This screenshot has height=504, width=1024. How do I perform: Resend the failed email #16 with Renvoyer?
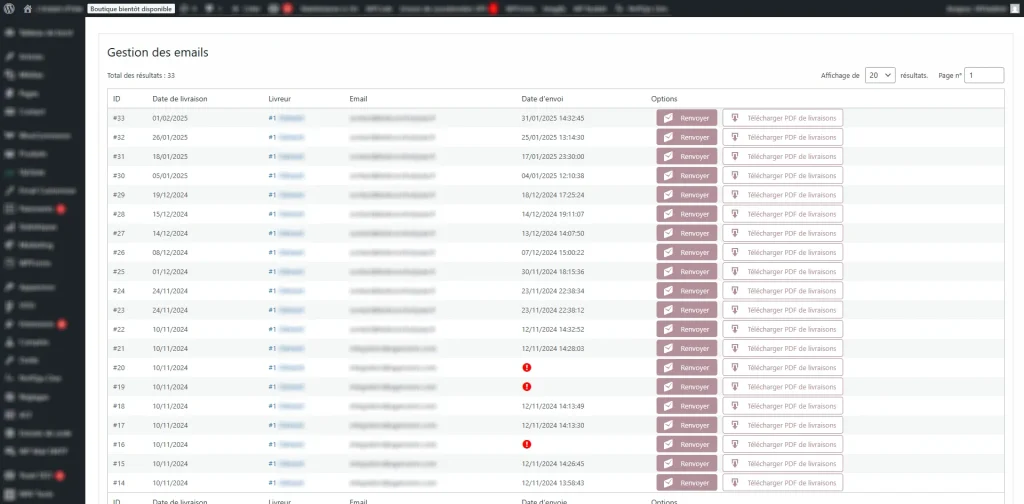[x=686, y=445]
